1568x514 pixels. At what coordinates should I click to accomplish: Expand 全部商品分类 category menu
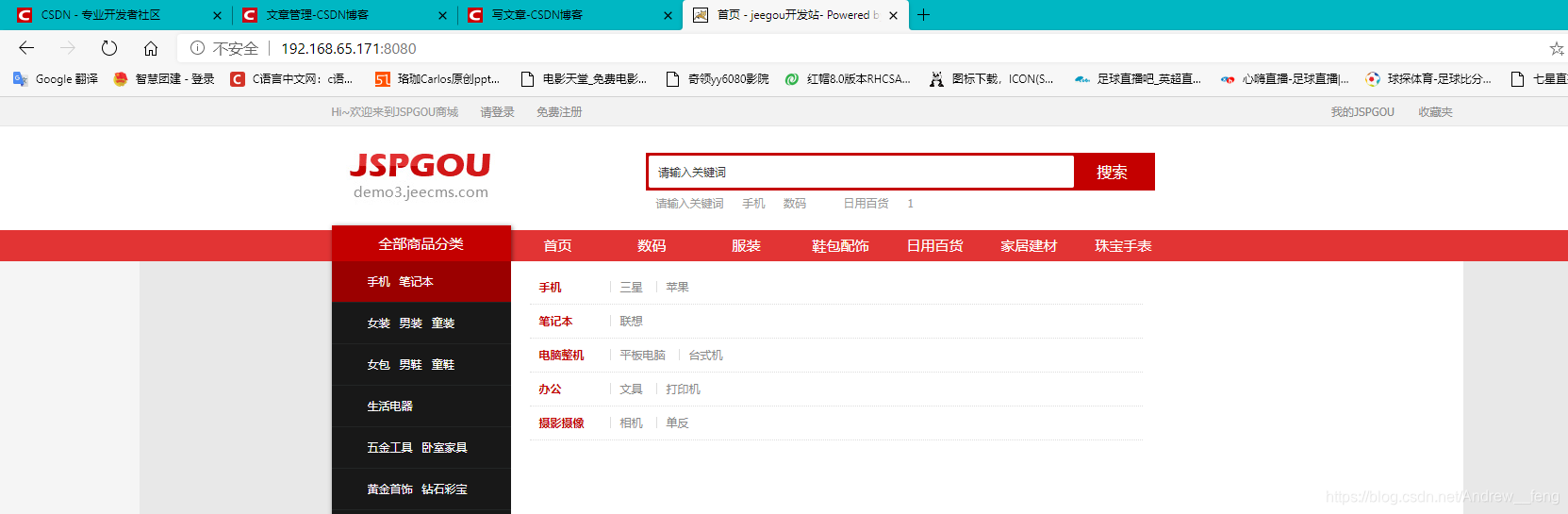tap(421, 244)
